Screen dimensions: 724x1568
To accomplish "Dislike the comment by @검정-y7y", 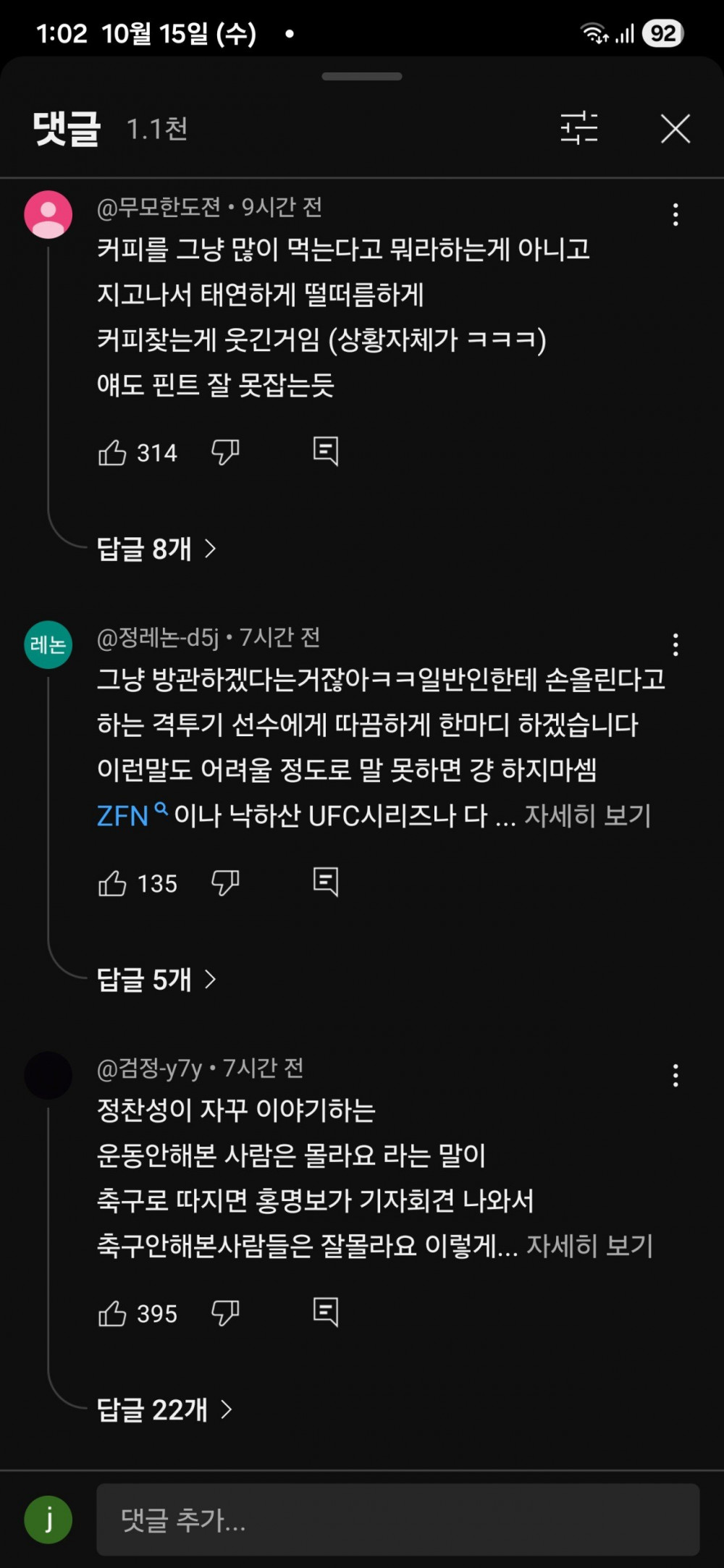I will coord(225,1314).
